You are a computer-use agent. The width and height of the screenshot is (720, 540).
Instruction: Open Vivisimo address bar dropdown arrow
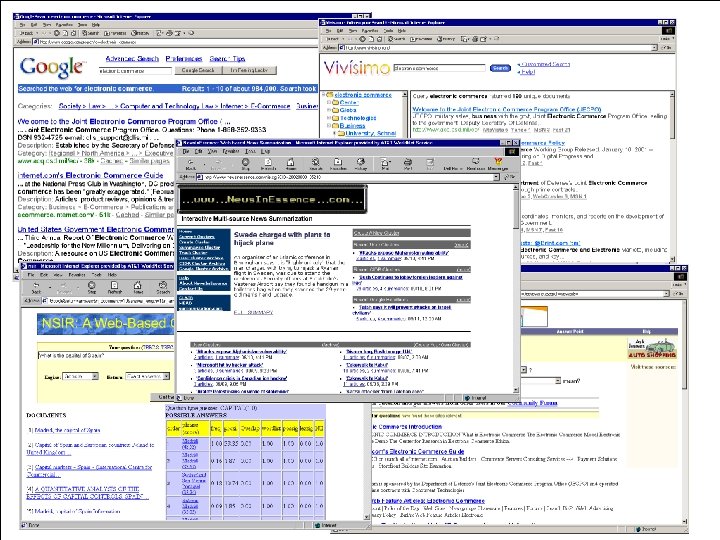[x=654, y=47]
